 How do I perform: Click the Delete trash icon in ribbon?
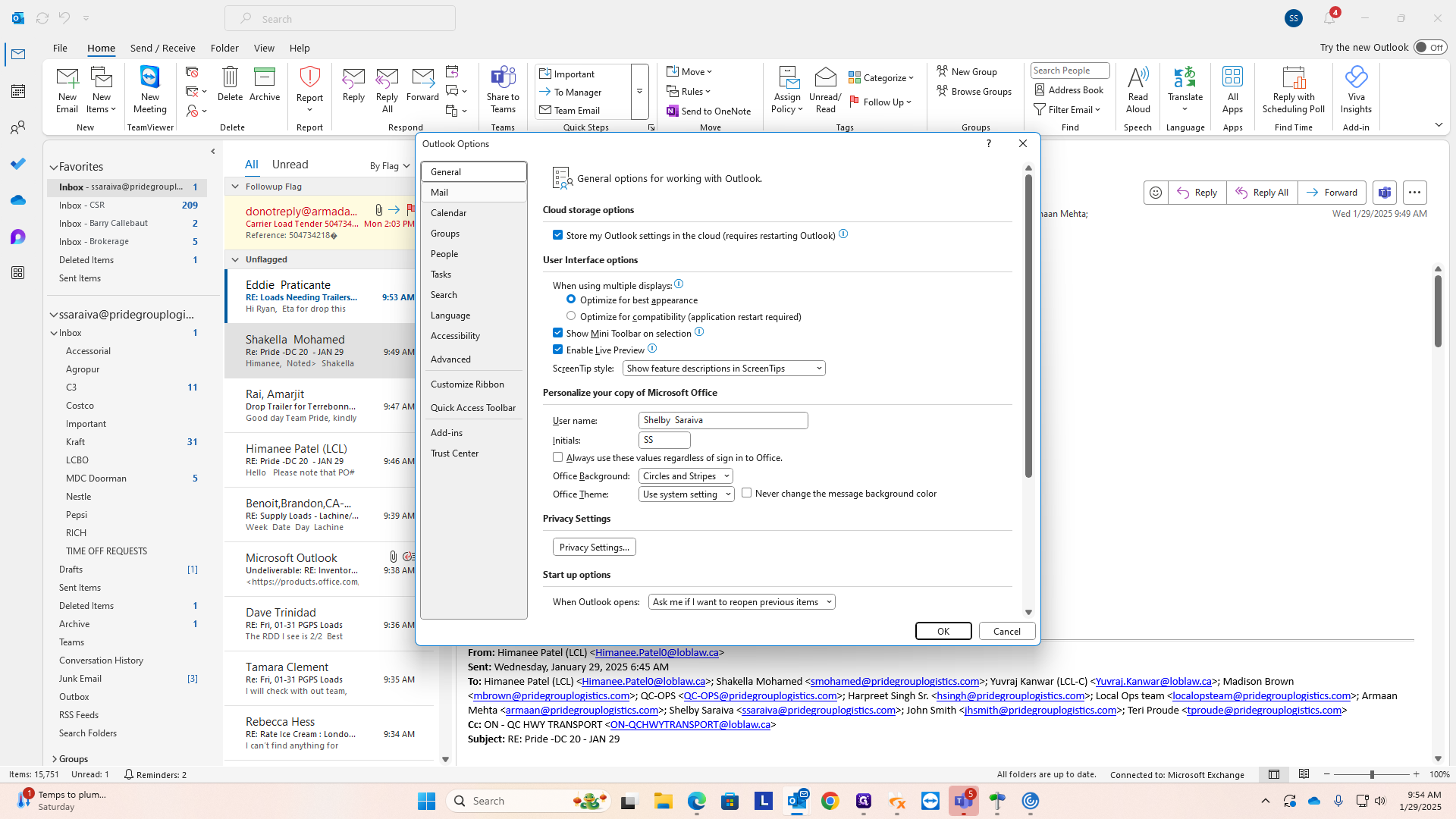tap(230, 77)
